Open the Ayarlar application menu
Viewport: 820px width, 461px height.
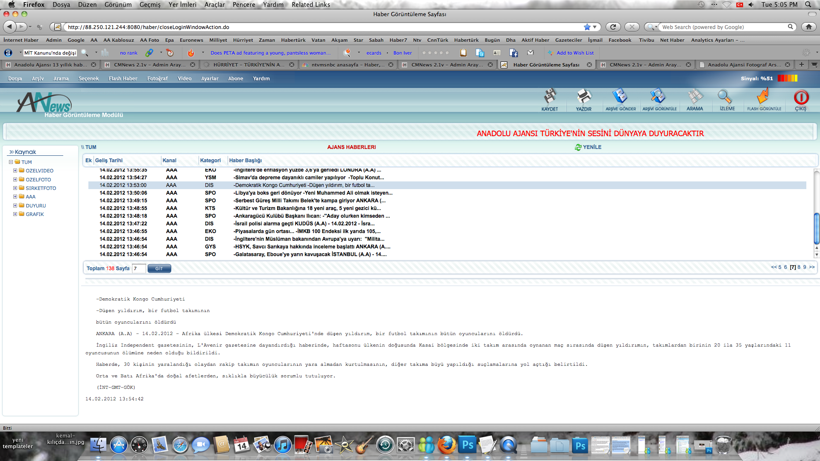coord(209,78)
